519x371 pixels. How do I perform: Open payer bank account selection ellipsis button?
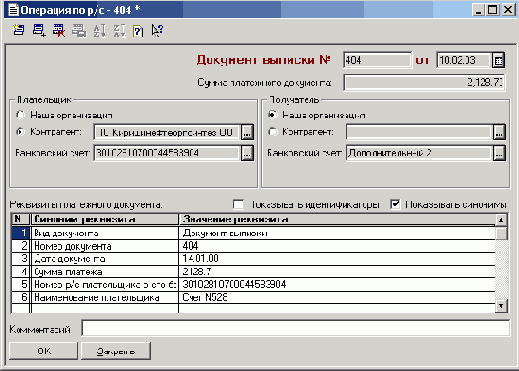click(x=247, y=153)
